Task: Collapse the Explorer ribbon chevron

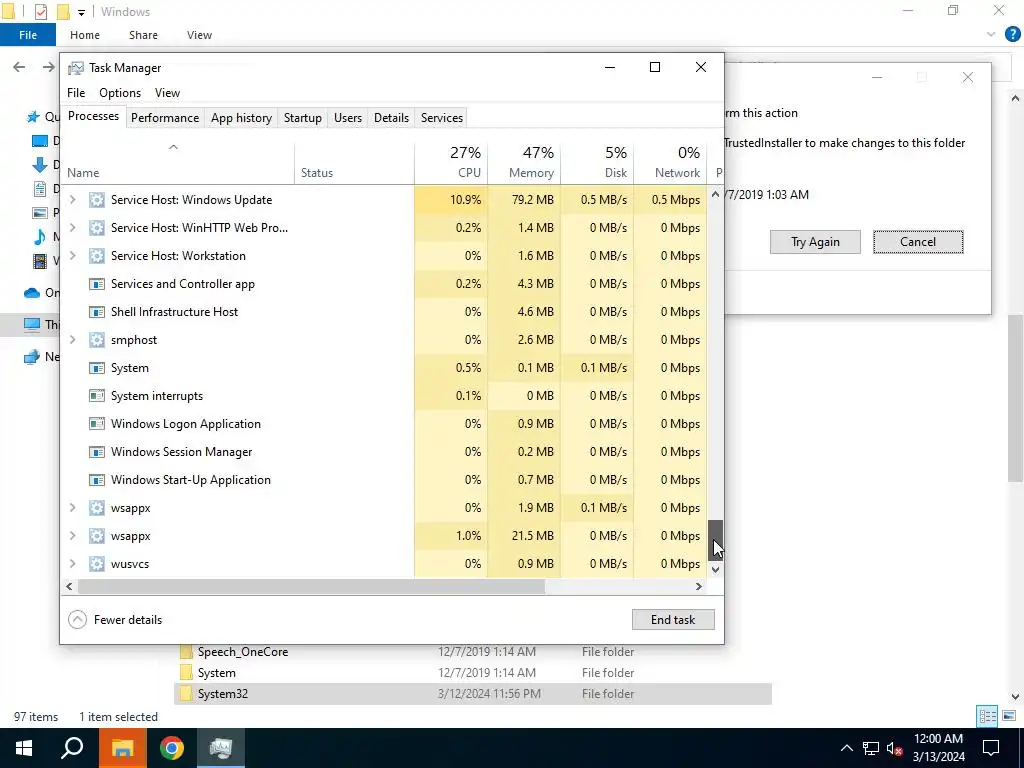Action: coord(991,35)
